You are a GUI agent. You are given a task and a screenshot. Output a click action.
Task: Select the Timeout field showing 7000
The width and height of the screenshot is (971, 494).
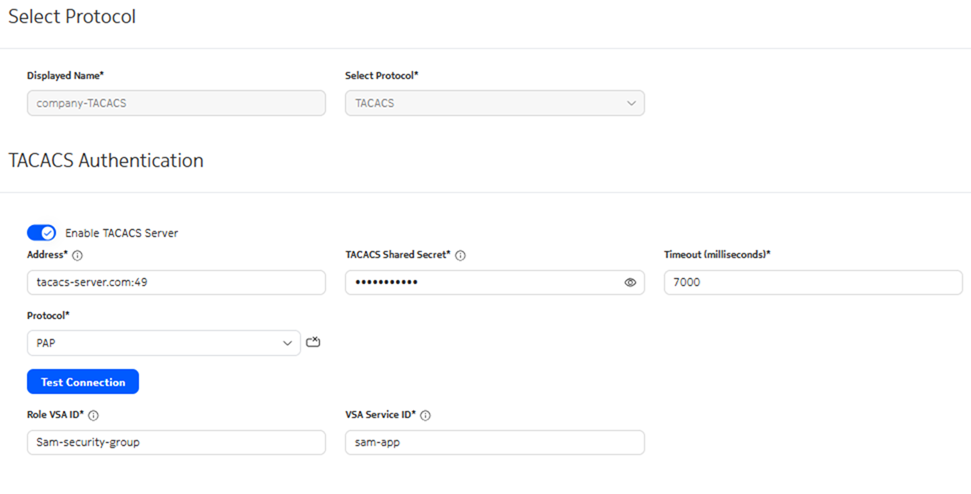click(x=812, y=282)
